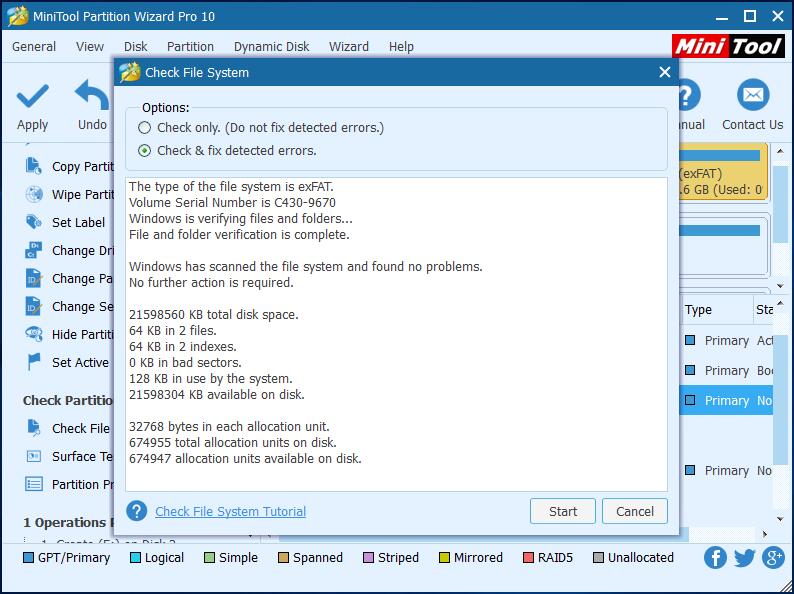The width and height of the screenshot is (794, 594).
Task: Click the Surface Test icon
Action: pos(34,456)
